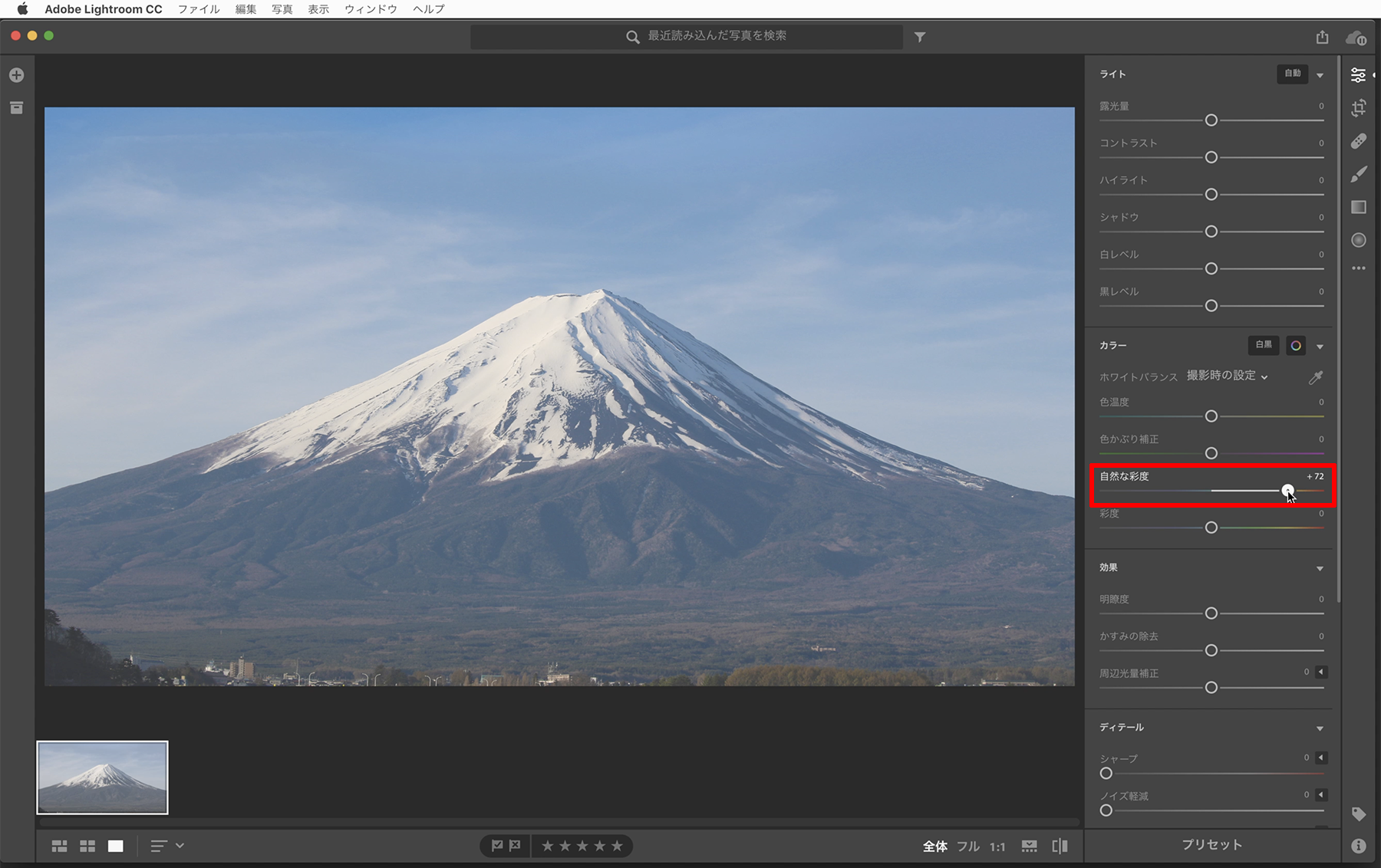Open the ヘルプ menu
1381x868 pixels.
(x=429, y=9)
